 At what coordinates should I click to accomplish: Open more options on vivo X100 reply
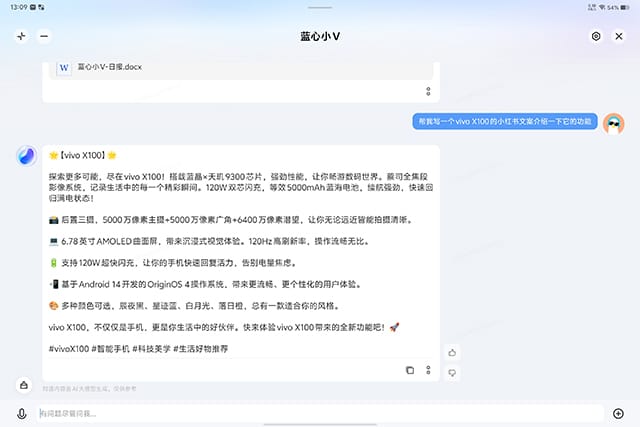click(x=428, y=370)
